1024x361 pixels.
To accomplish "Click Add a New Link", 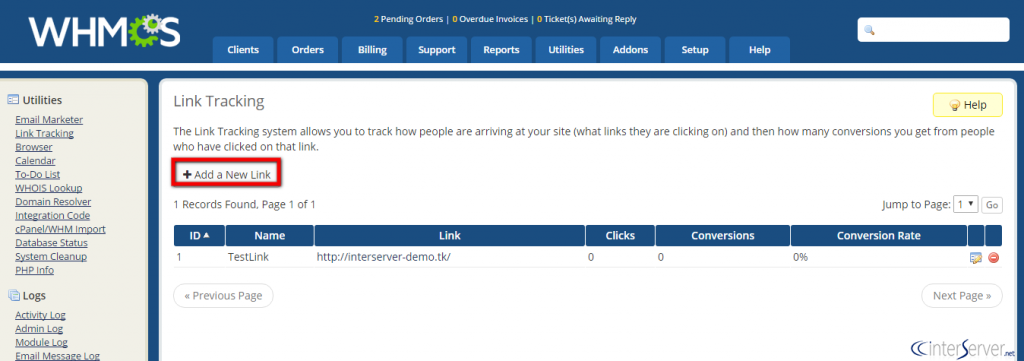I will point(227,174).
